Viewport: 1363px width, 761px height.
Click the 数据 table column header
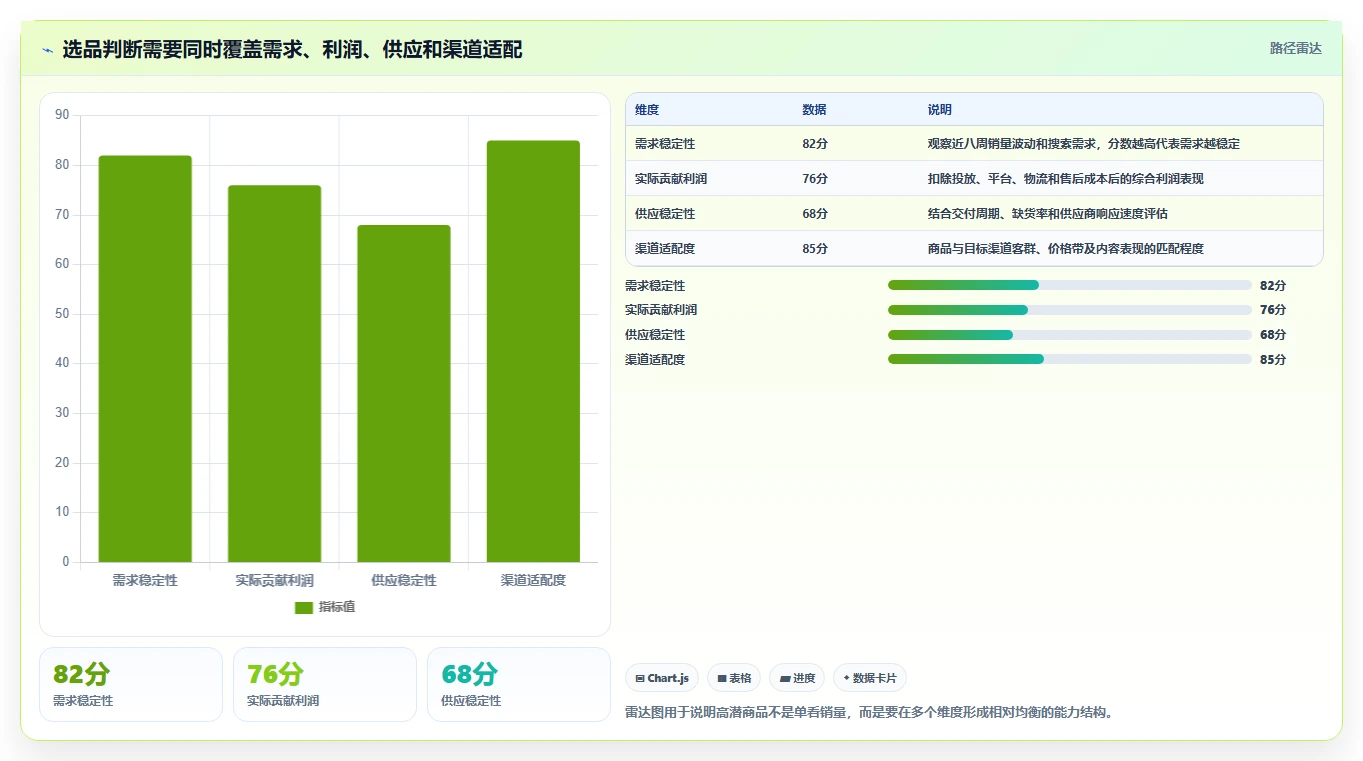tap(814, 110)
